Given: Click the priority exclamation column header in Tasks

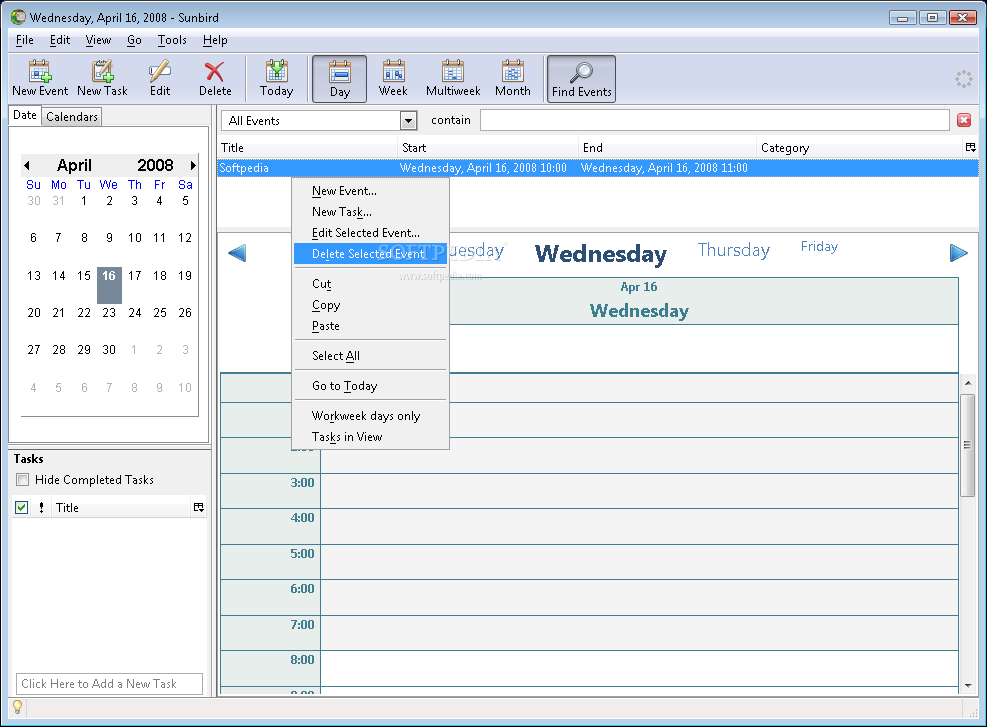Looking at the screenshot, I should (x=42, y=507).
